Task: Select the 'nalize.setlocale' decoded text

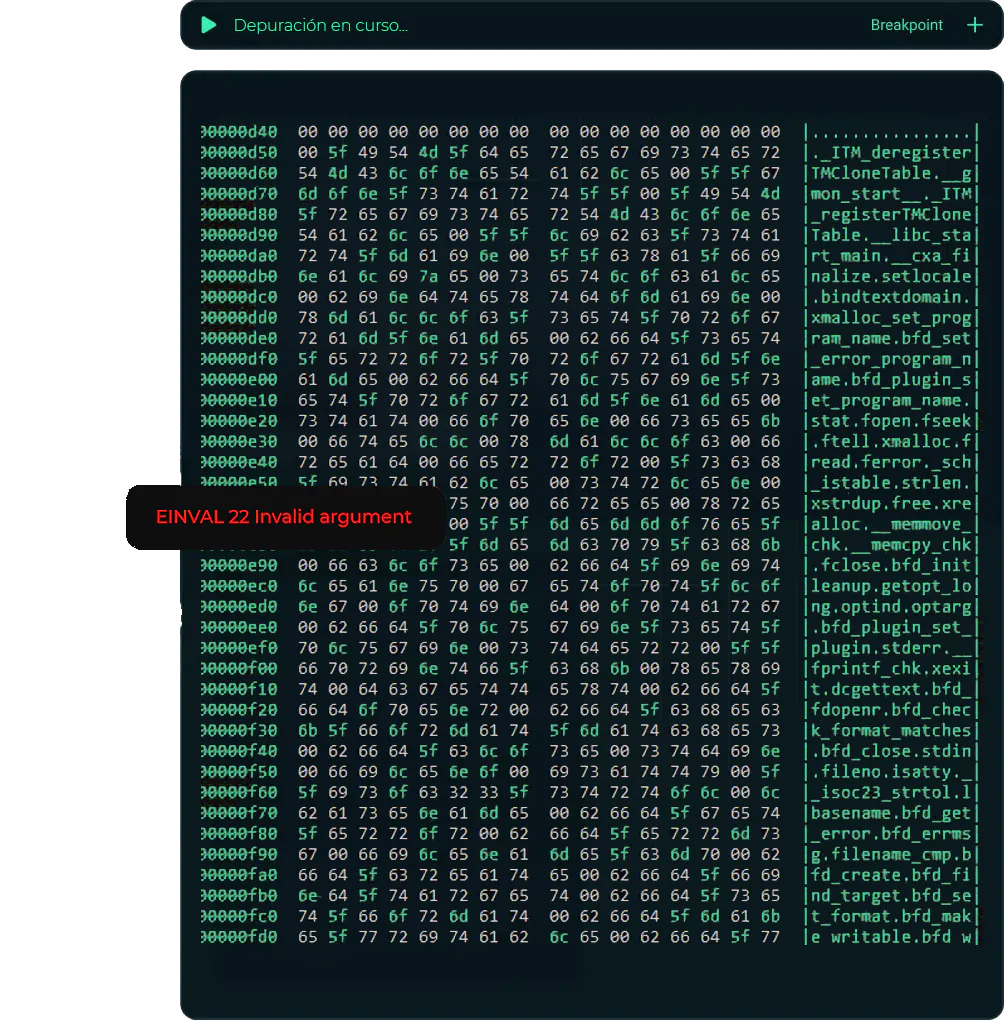Action: point(893,276)
